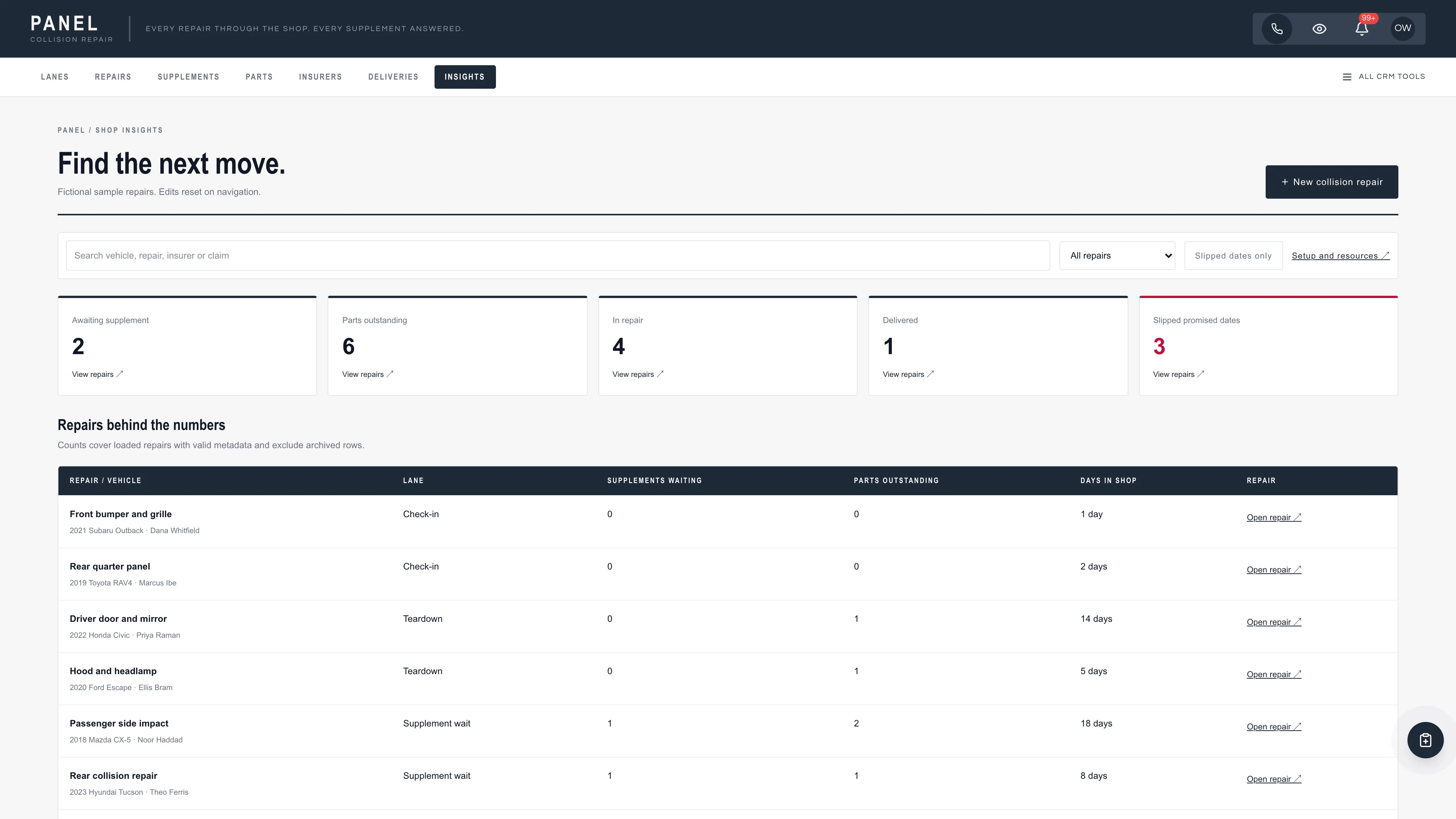Go to the Lanes tab
The image size is (1456, 819).
tap(55, 77)
